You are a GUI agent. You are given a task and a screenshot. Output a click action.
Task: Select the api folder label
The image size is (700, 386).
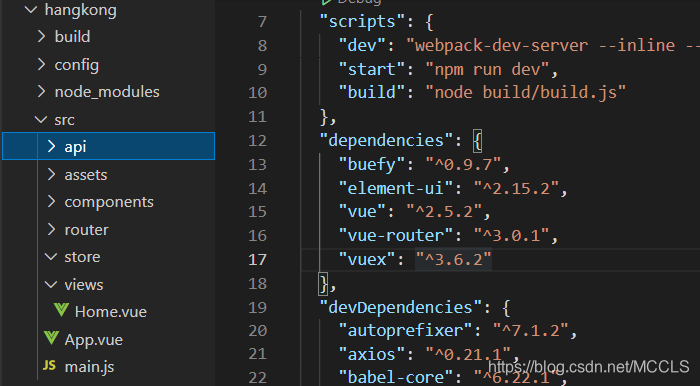(x=75, y=147)
